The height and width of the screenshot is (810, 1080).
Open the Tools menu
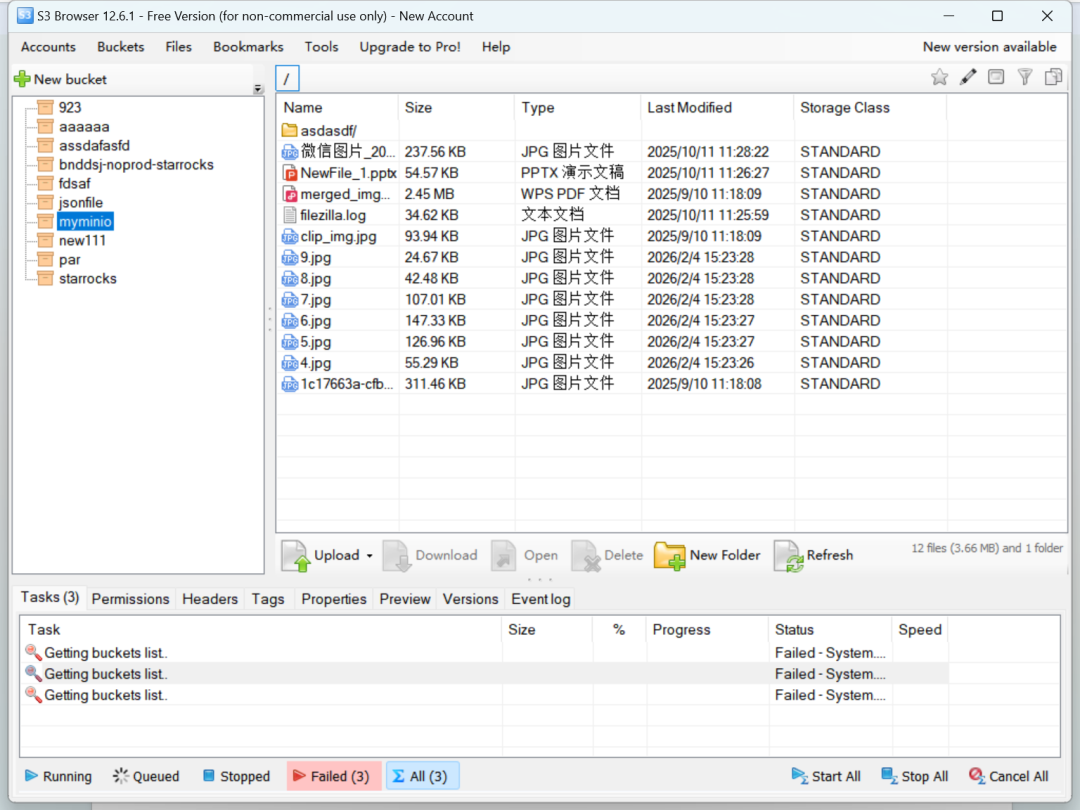(x=322, y=47)
